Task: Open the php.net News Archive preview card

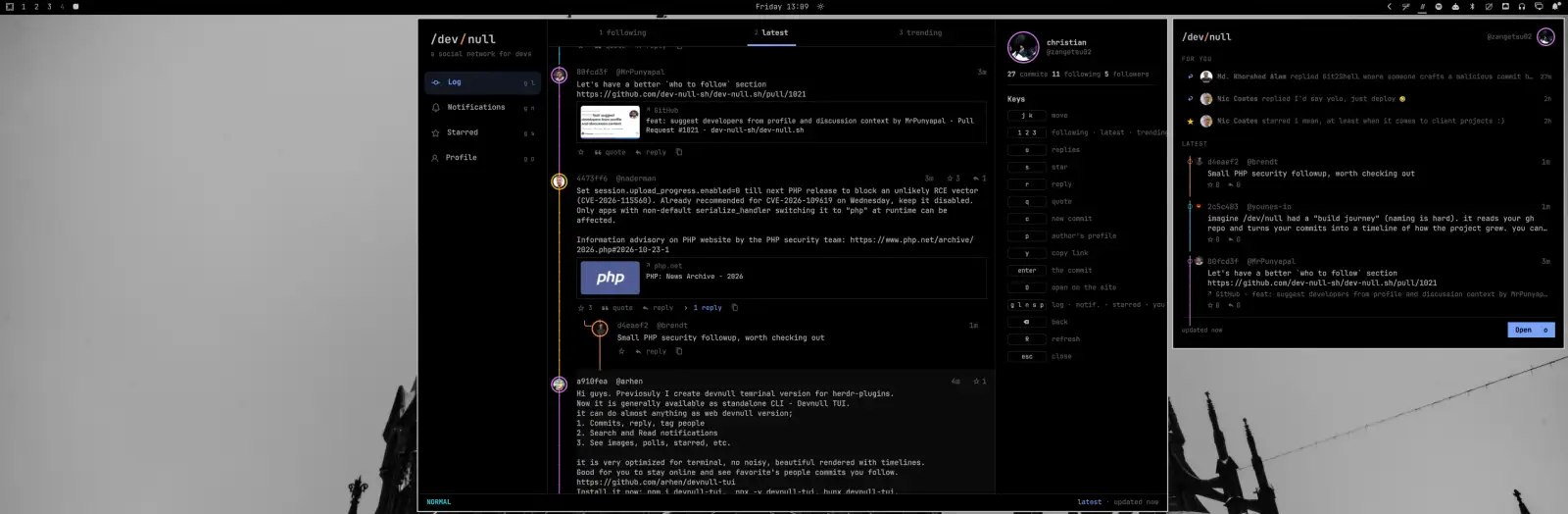Action: [781, 278]
